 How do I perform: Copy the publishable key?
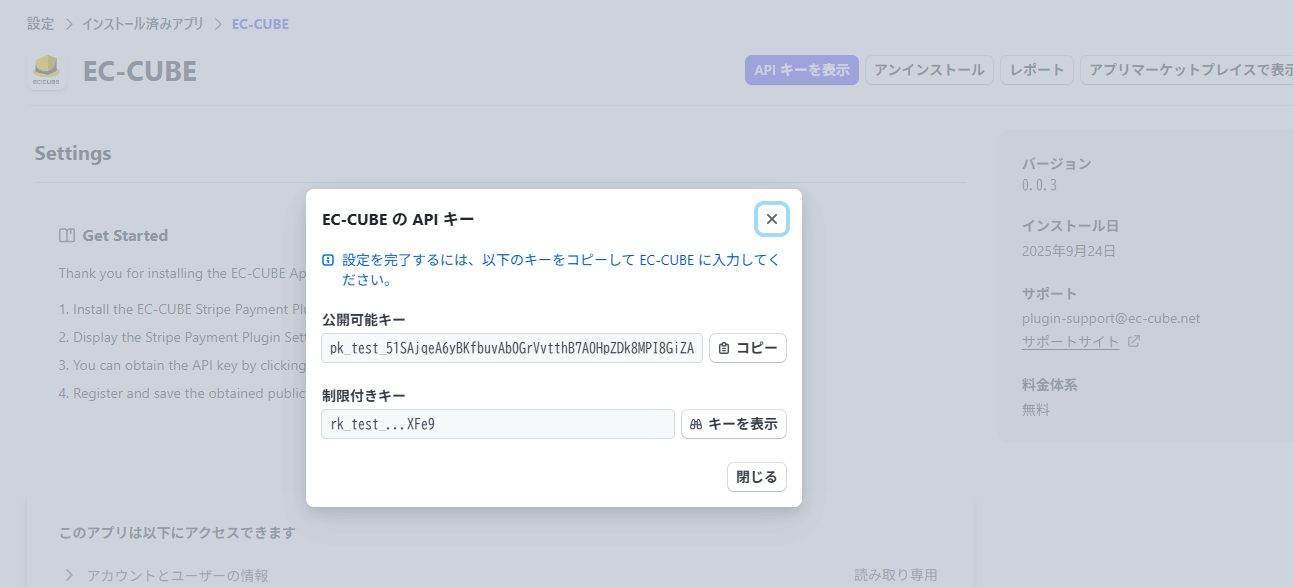tap(748, 348)
